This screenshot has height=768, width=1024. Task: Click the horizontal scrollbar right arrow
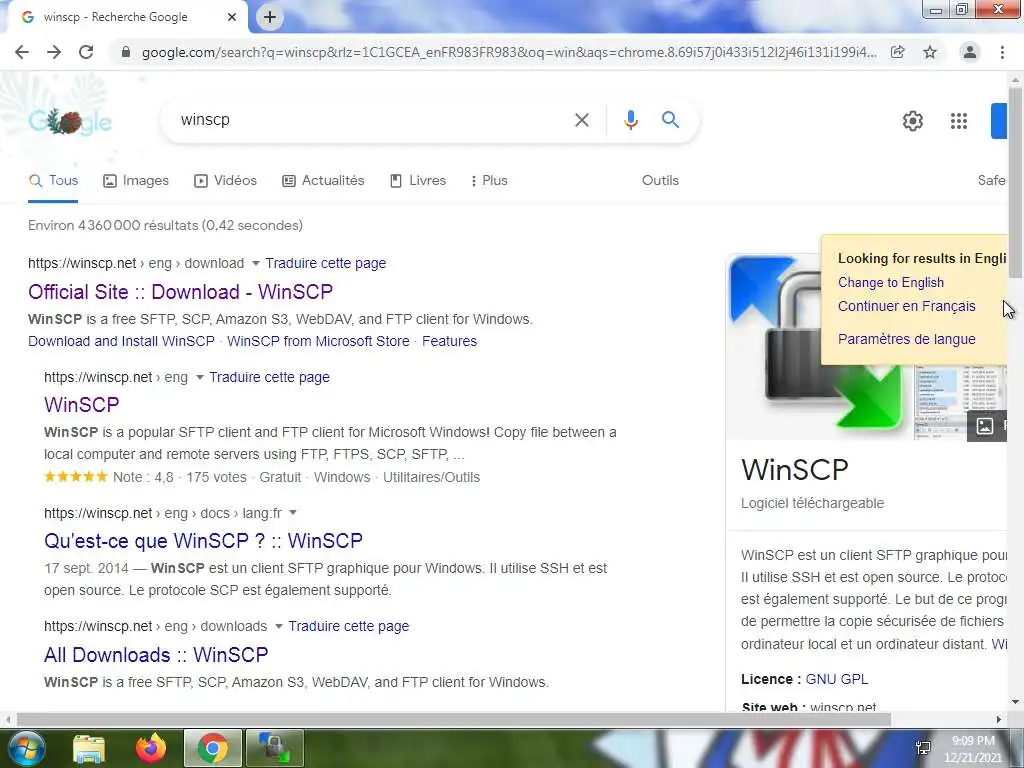pyautogui.click(x=999, y=719)
